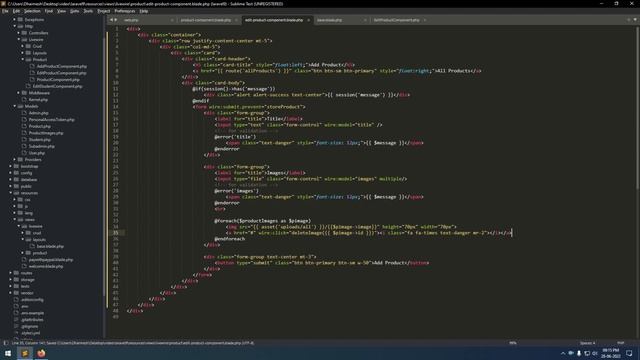640x360 pixels.
Task: Click the Windows Start button
Action: click(8, 353)
